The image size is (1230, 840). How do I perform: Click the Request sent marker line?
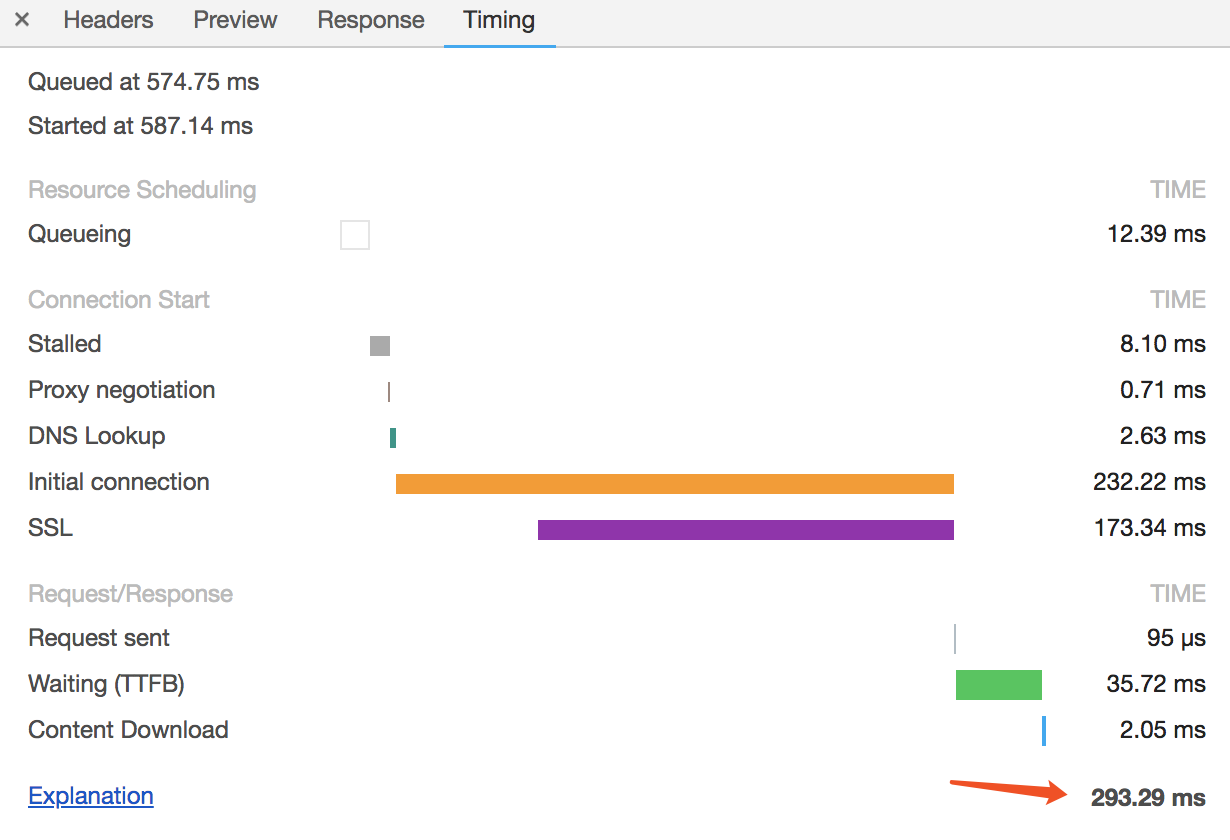click(955, 638)
